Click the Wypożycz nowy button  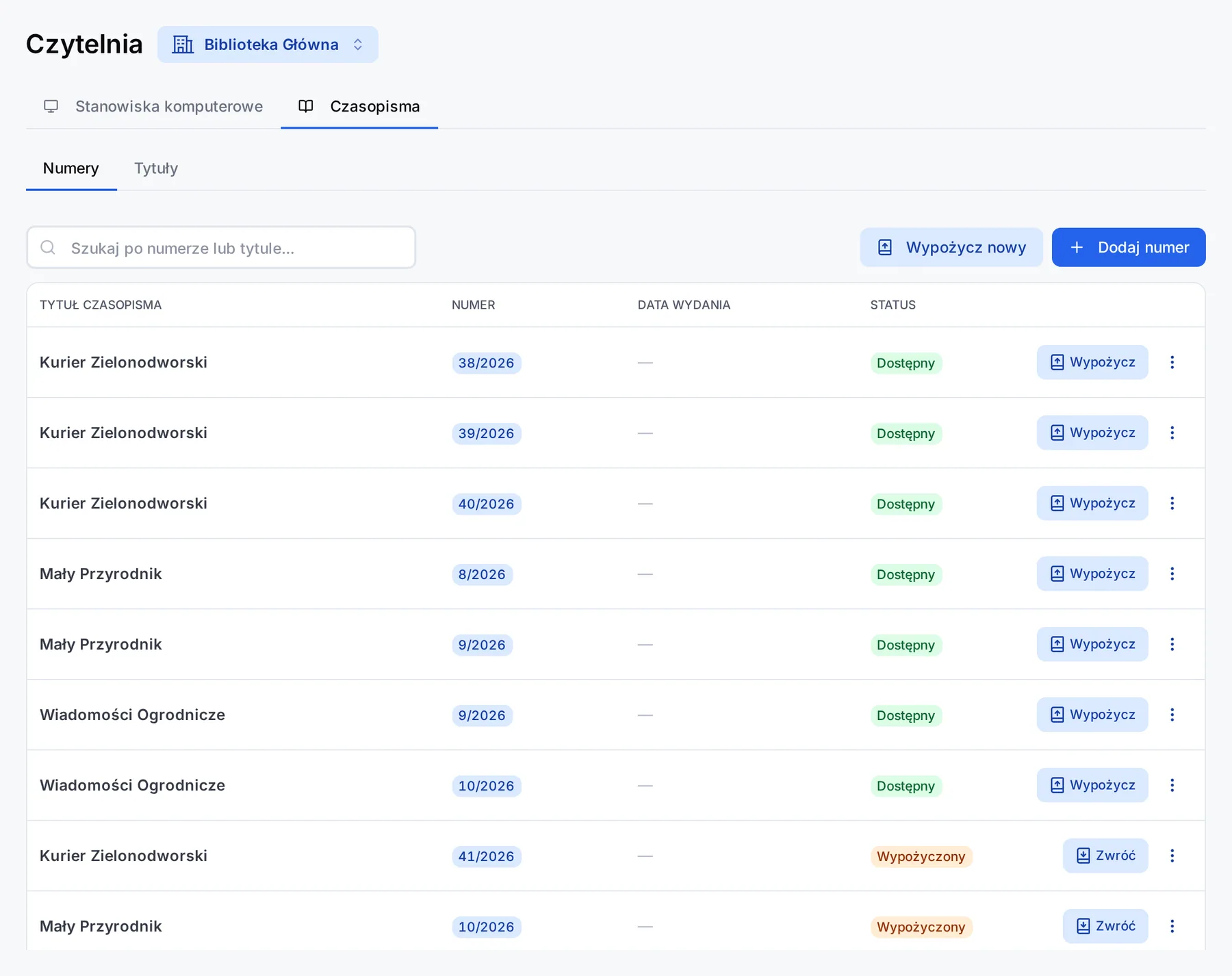point(951,247)
